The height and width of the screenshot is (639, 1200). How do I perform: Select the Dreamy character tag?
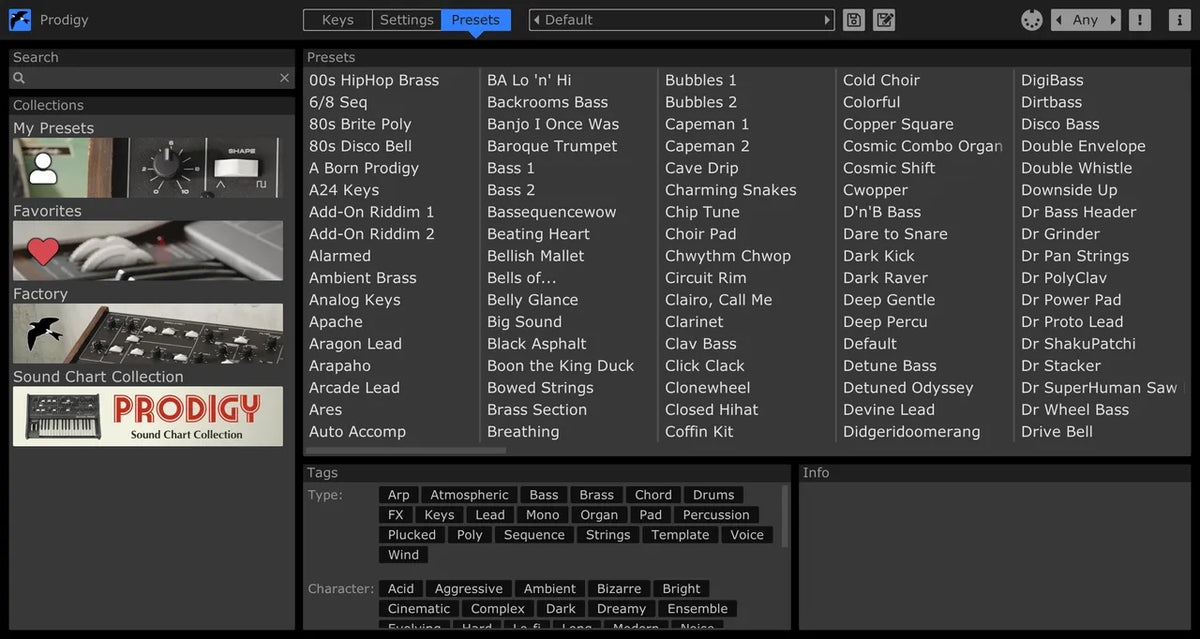(x=622, y=609)
